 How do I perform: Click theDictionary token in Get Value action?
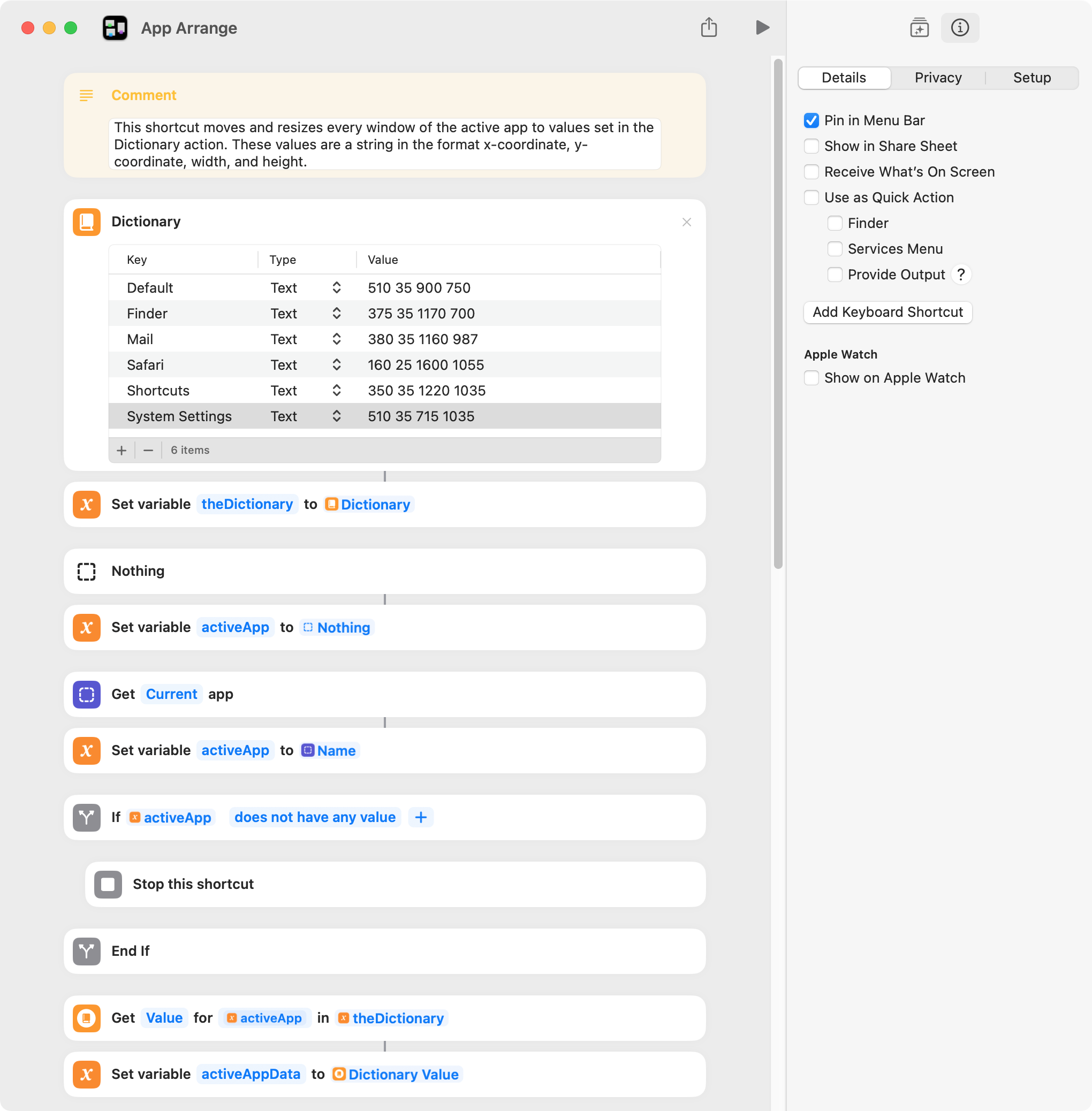pyautogui.click(x=392, y=1018)
